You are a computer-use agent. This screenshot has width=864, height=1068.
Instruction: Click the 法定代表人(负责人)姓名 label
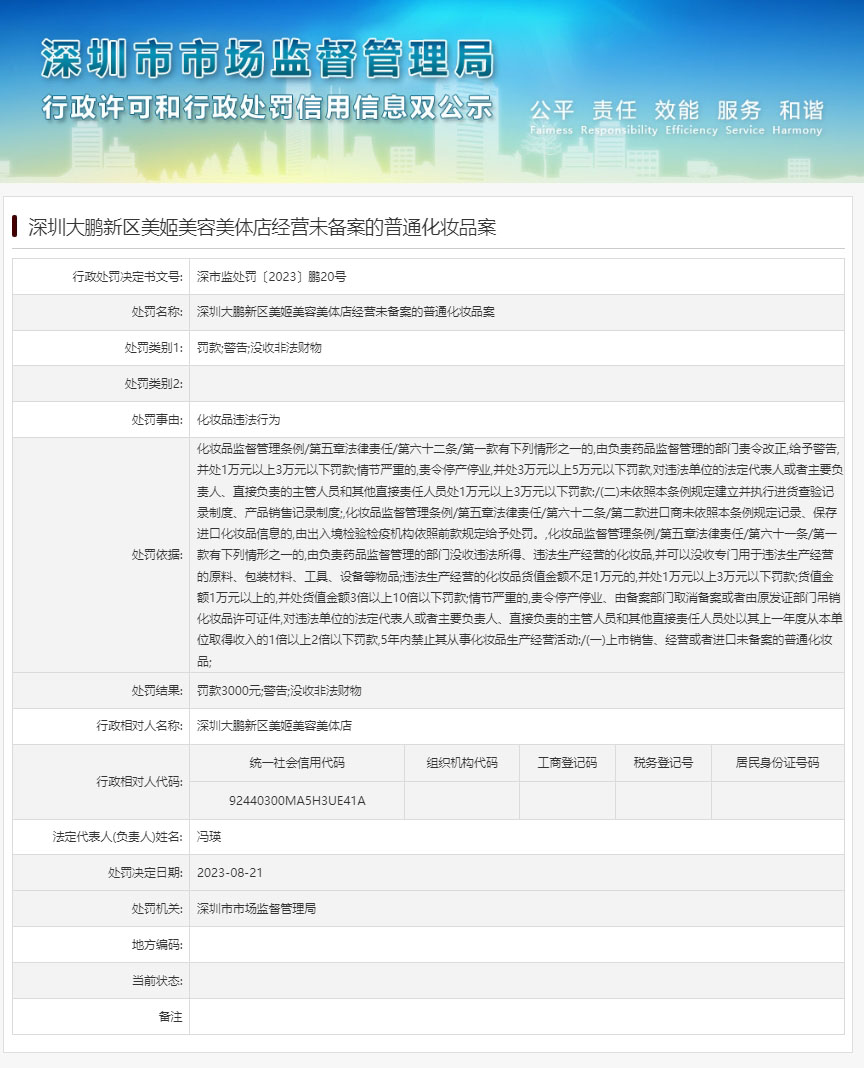click(x=117, y=837)
